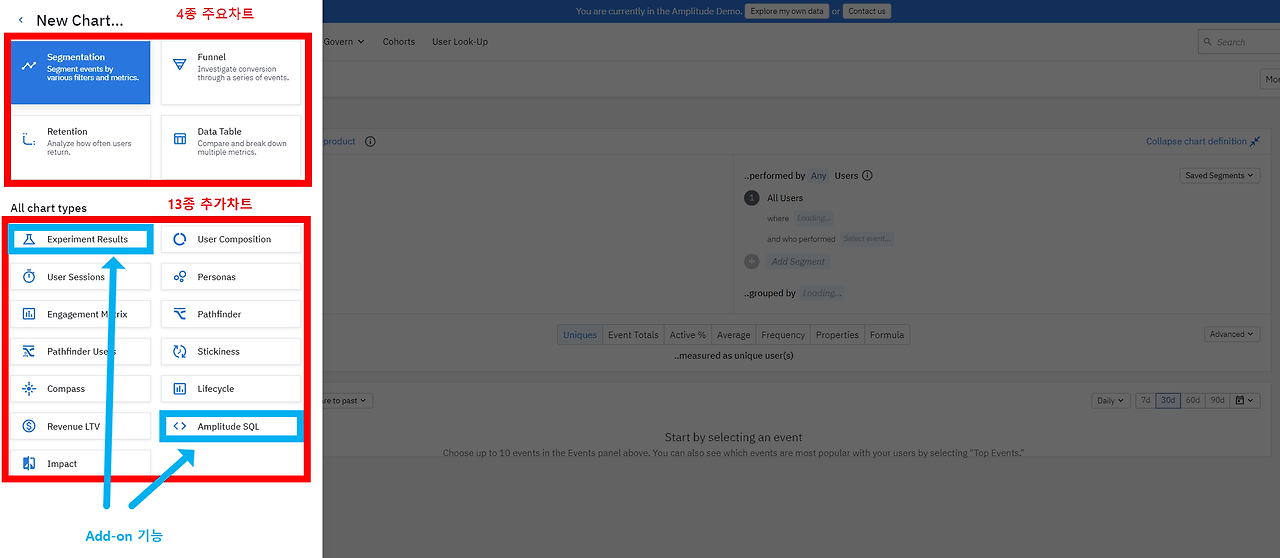Click the Users info icon
The image size is (1280, 558).
tap(867, 175)
